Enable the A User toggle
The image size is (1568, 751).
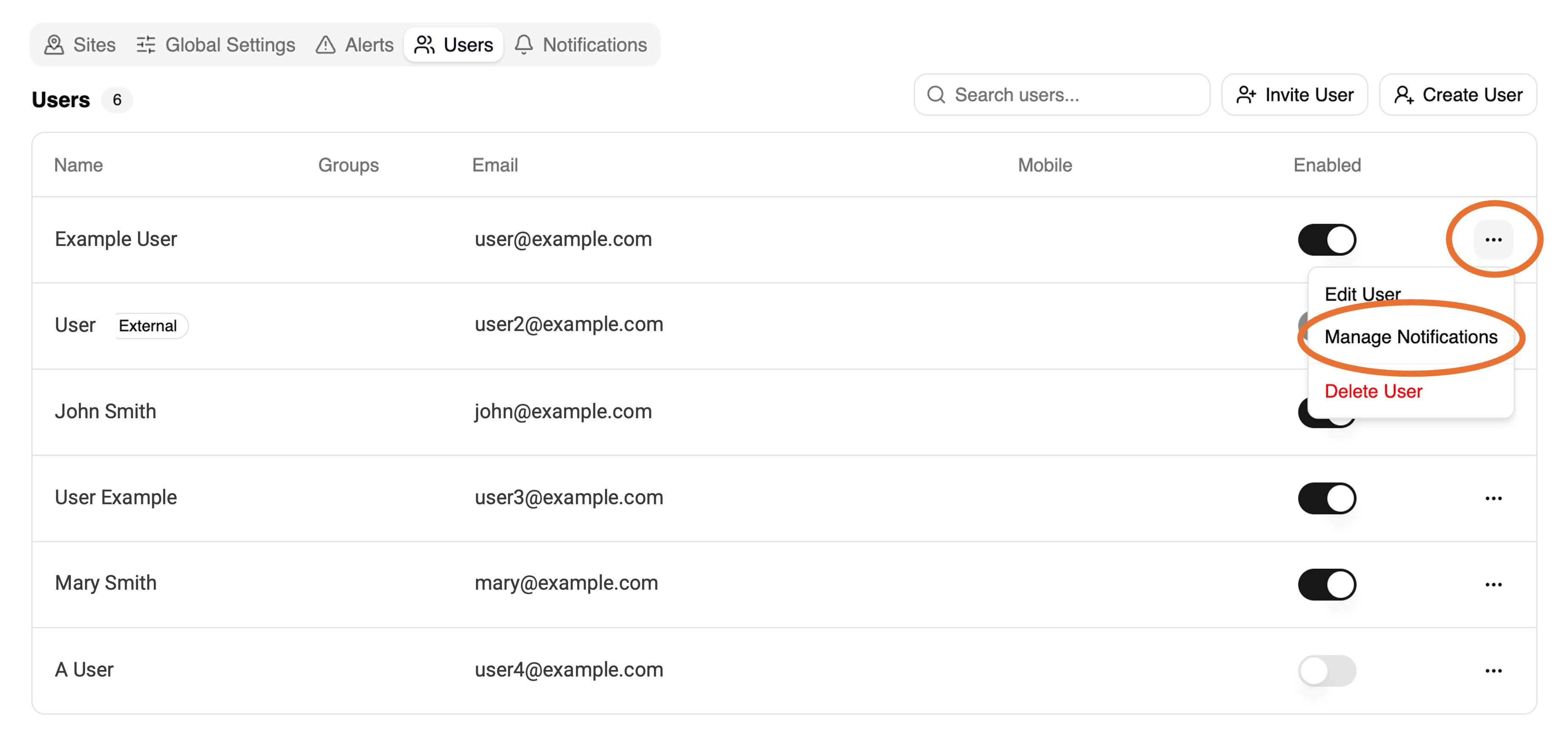[x=1327, y=670]
